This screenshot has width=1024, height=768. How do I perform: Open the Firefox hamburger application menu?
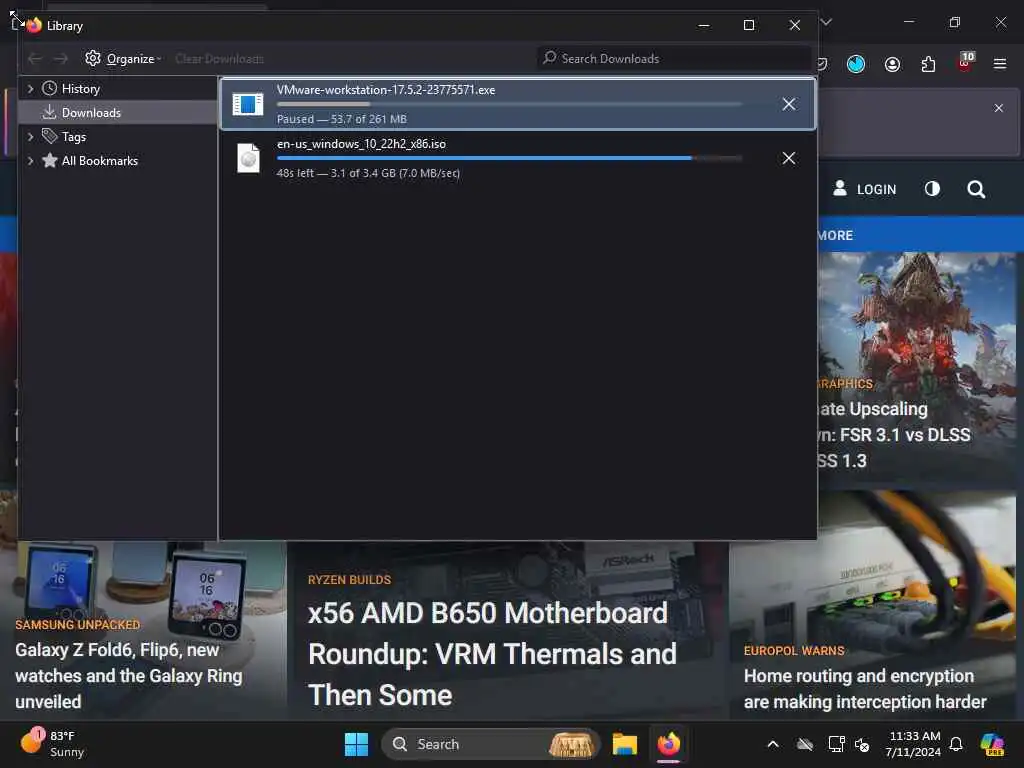[1000, 64]
